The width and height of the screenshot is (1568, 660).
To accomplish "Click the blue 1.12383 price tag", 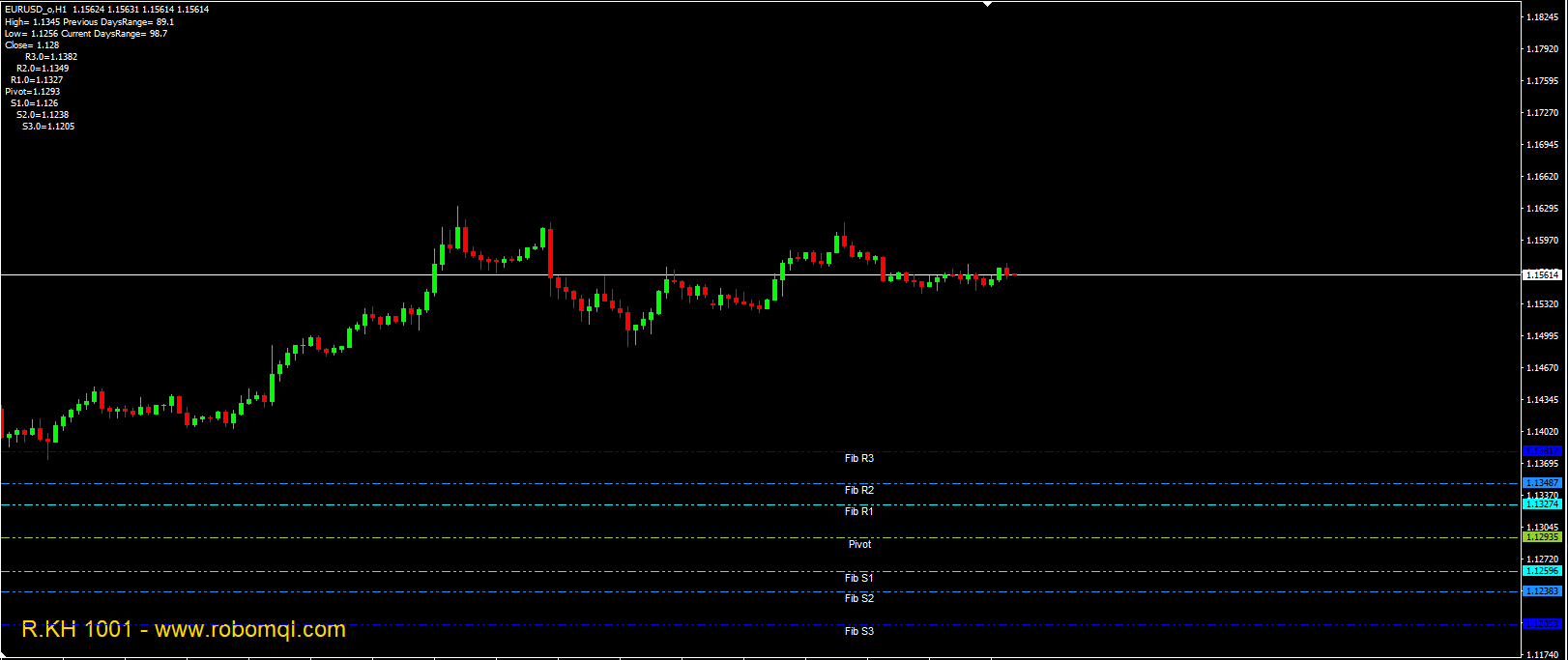I will [1542, 591].
